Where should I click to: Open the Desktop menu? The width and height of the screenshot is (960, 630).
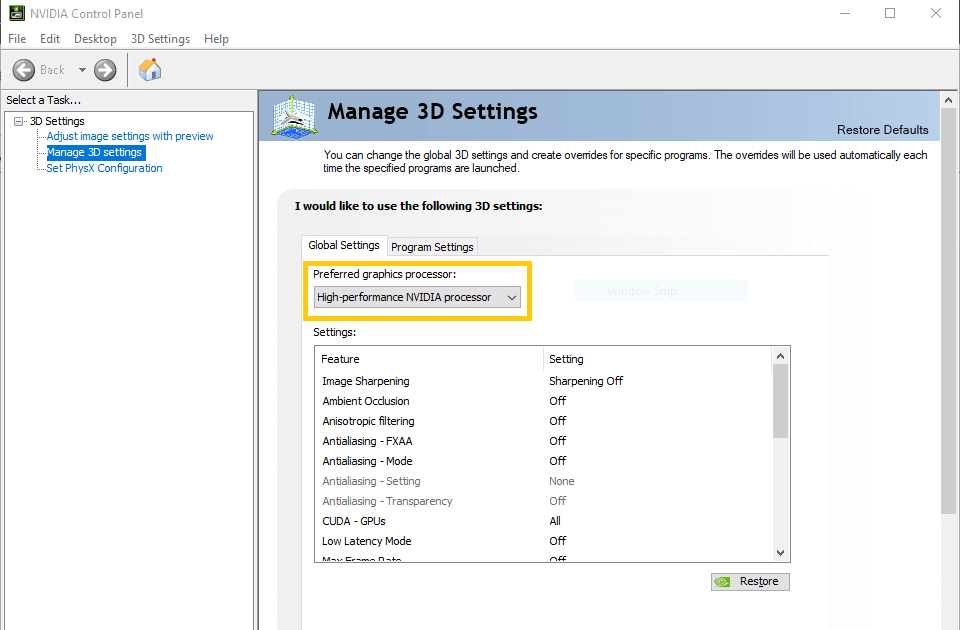pyautogui.click(x=95, y=39)
